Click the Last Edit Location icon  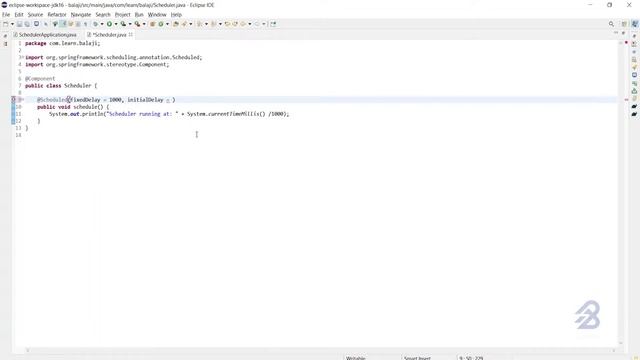click(227, 24)
